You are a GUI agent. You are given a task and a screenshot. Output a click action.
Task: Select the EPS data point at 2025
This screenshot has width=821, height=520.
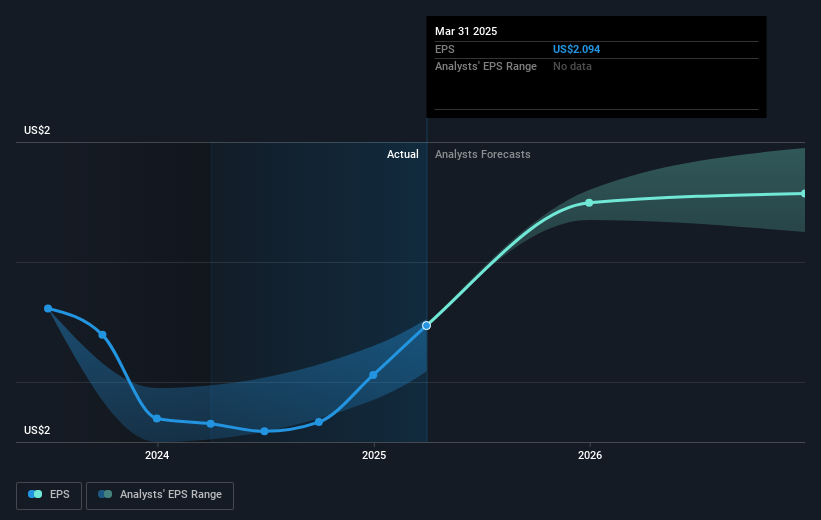click(373, 375)
